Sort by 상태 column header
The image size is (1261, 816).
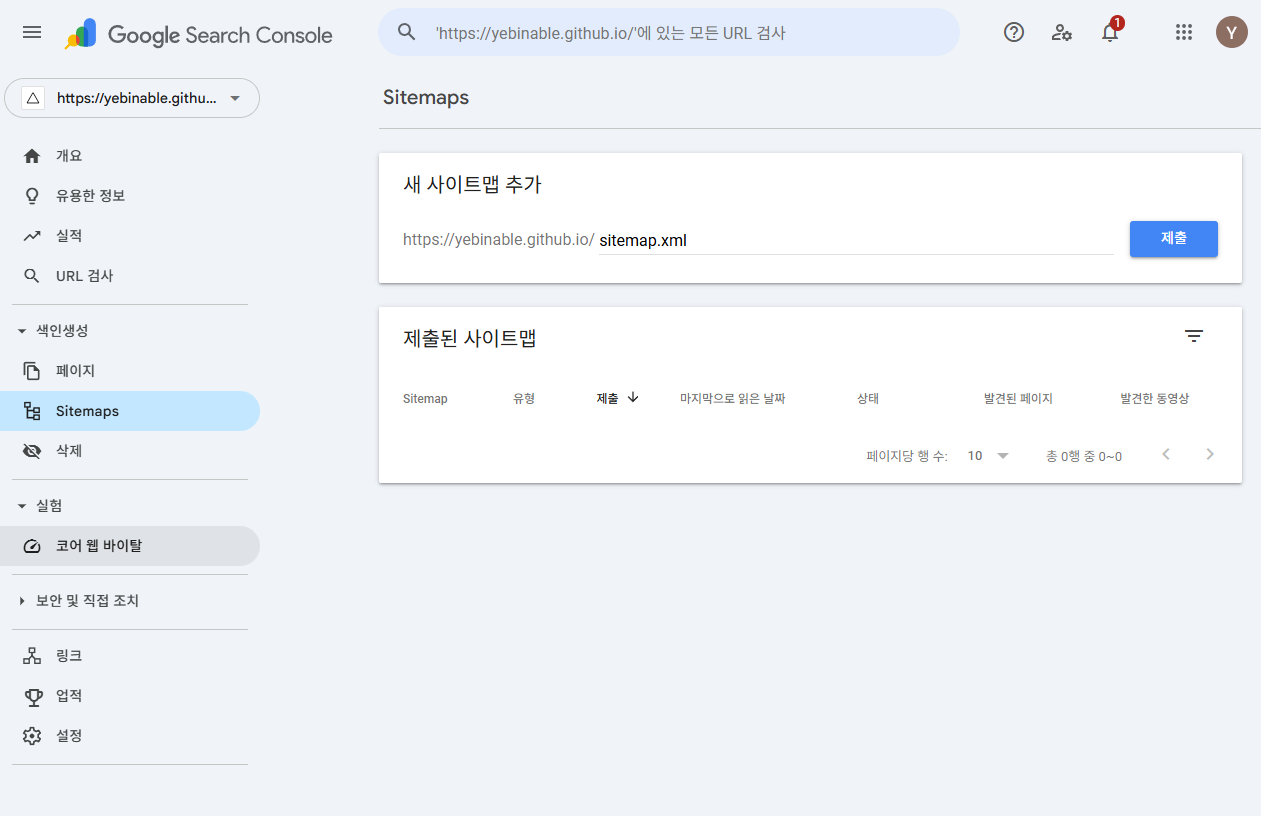[868, 398]
